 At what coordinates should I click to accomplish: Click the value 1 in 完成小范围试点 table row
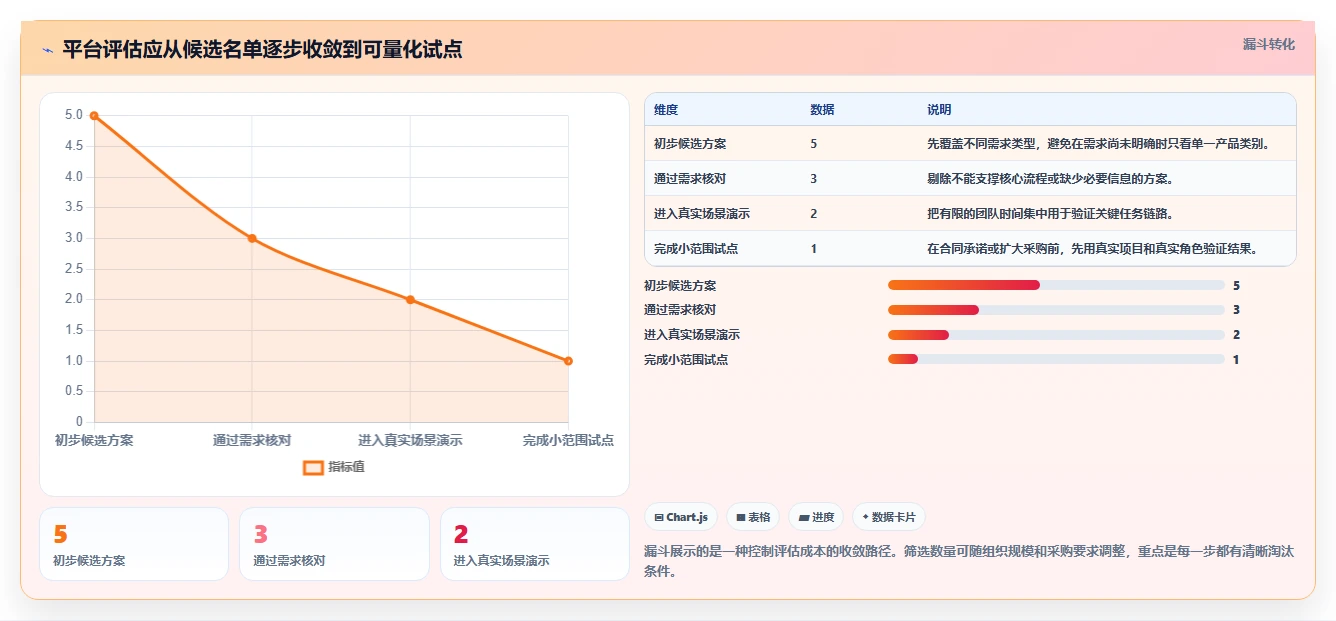pos(814,249)
